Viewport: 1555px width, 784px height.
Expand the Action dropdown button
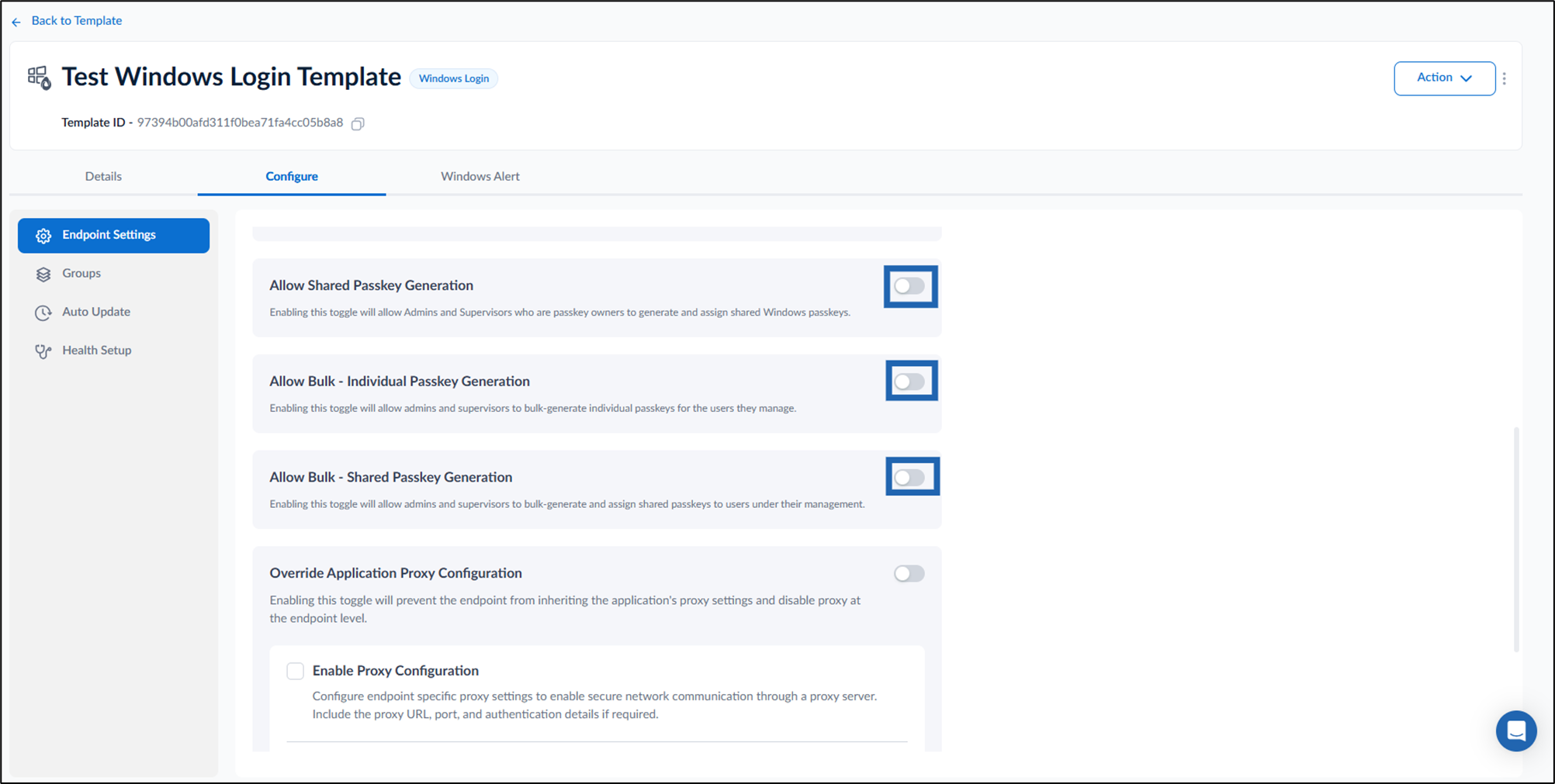click(x=1444, y=78)
